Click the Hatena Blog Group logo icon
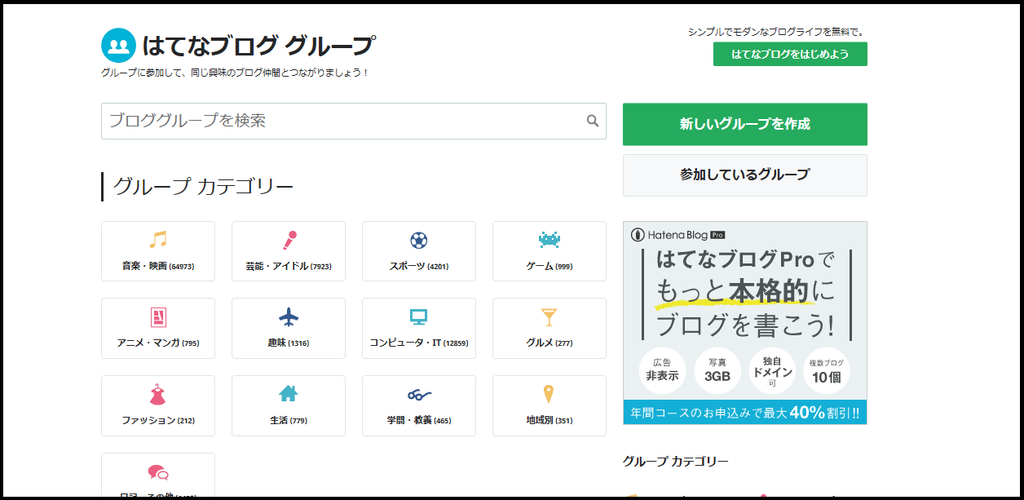The image size is (1024, 500). (118, 45)
